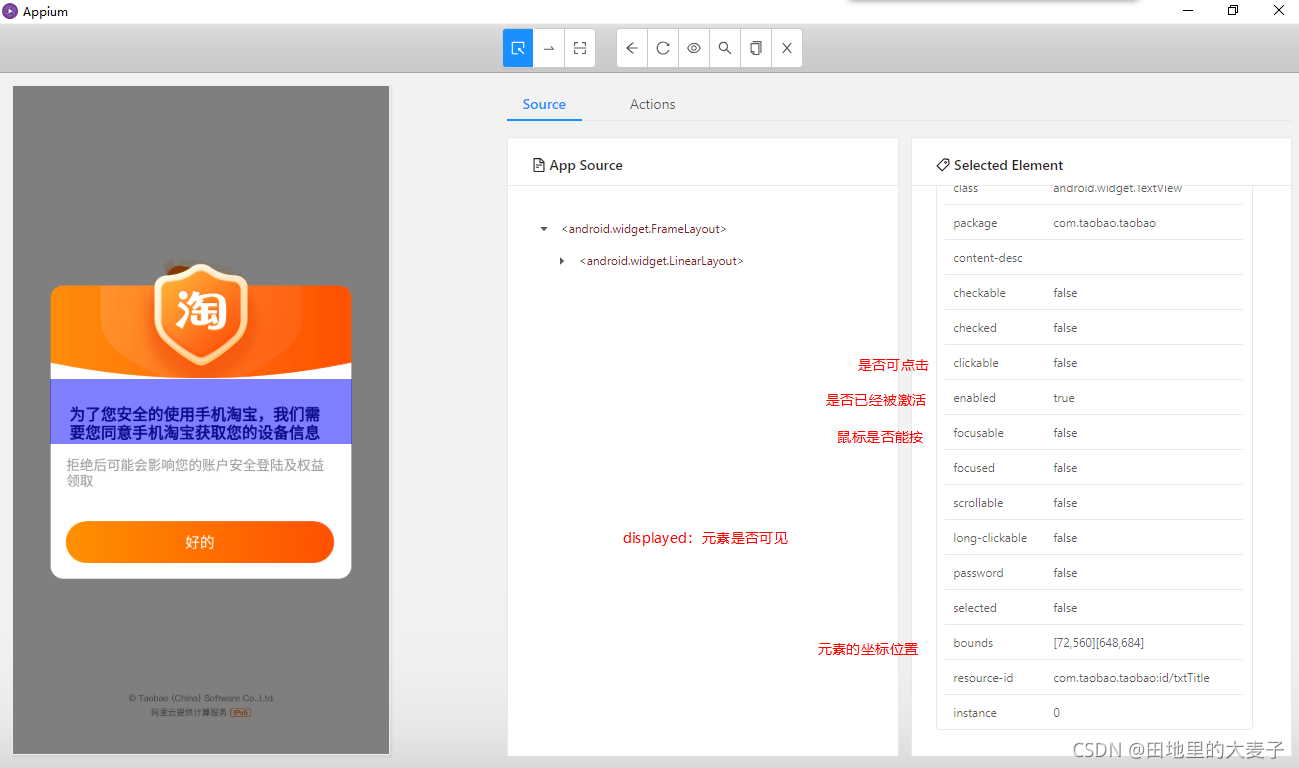This screenshot has height=768, width=1299.
Task: Refresh the source and screenshot
Action: [663, 48]
